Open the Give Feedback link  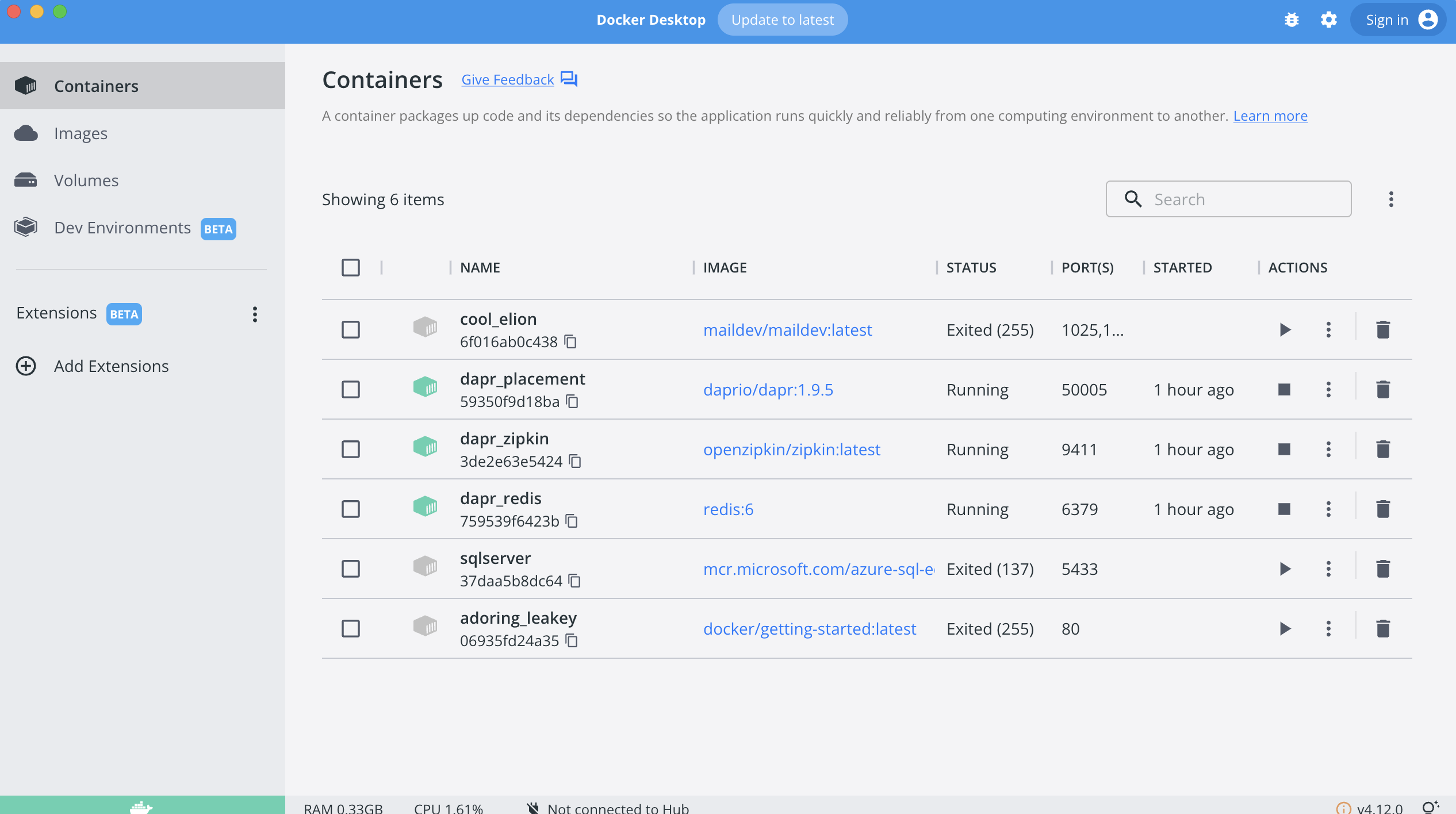click(x=507, y=79)
